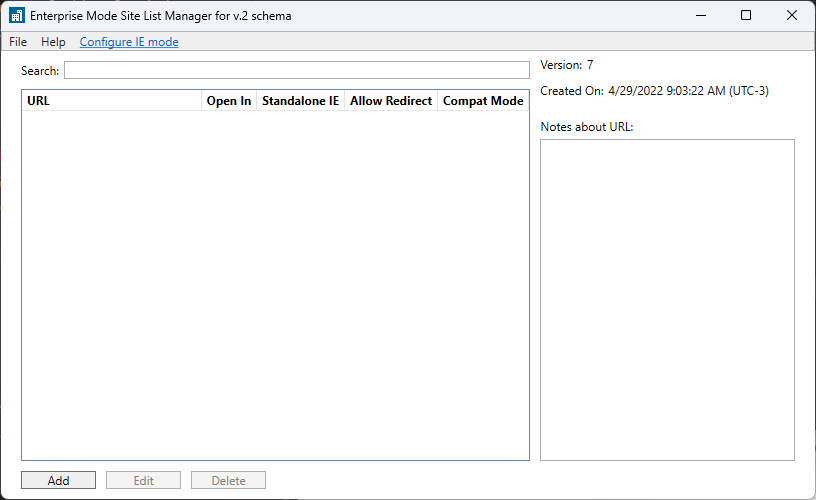The width and height of the screenshot is (816, 500).
Task: Maximize the Site List Manager window
Action: point(746,16)
